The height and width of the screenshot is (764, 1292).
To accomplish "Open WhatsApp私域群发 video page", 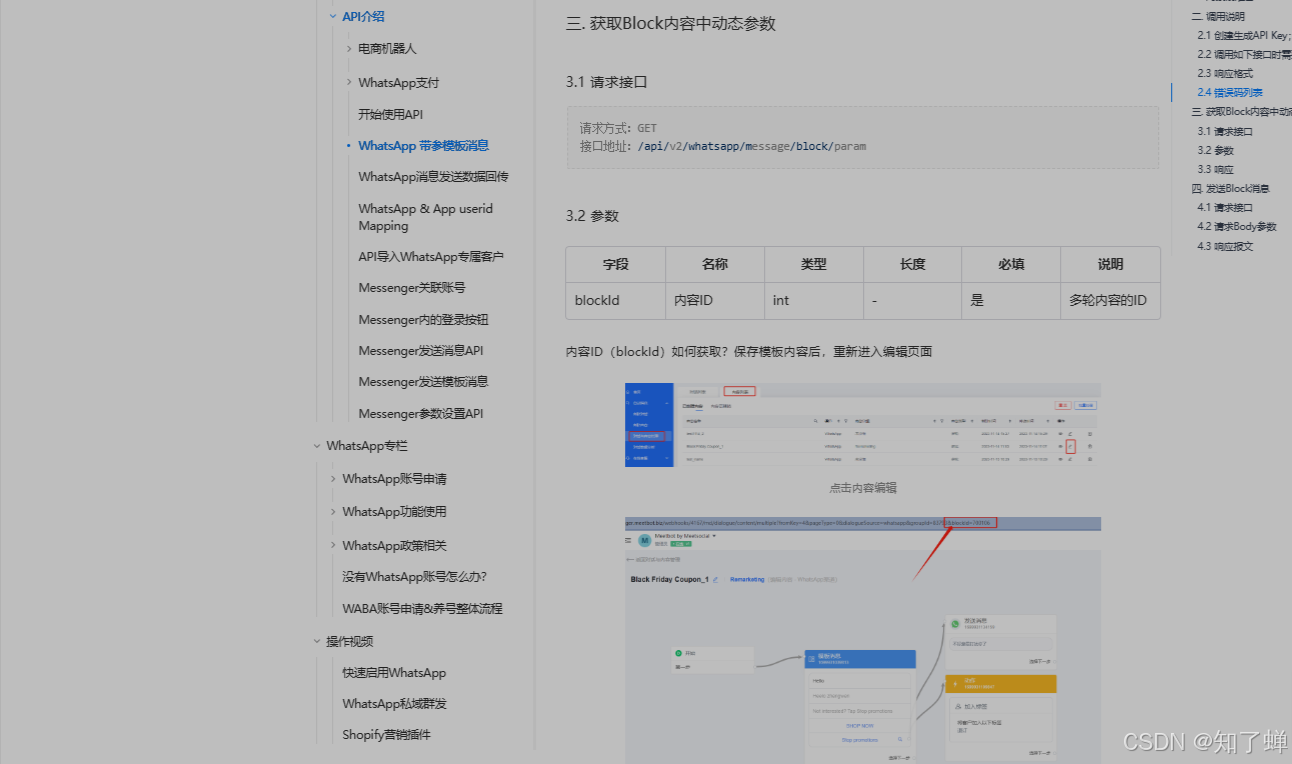I will pyautogui.click(x=394, y=704).
